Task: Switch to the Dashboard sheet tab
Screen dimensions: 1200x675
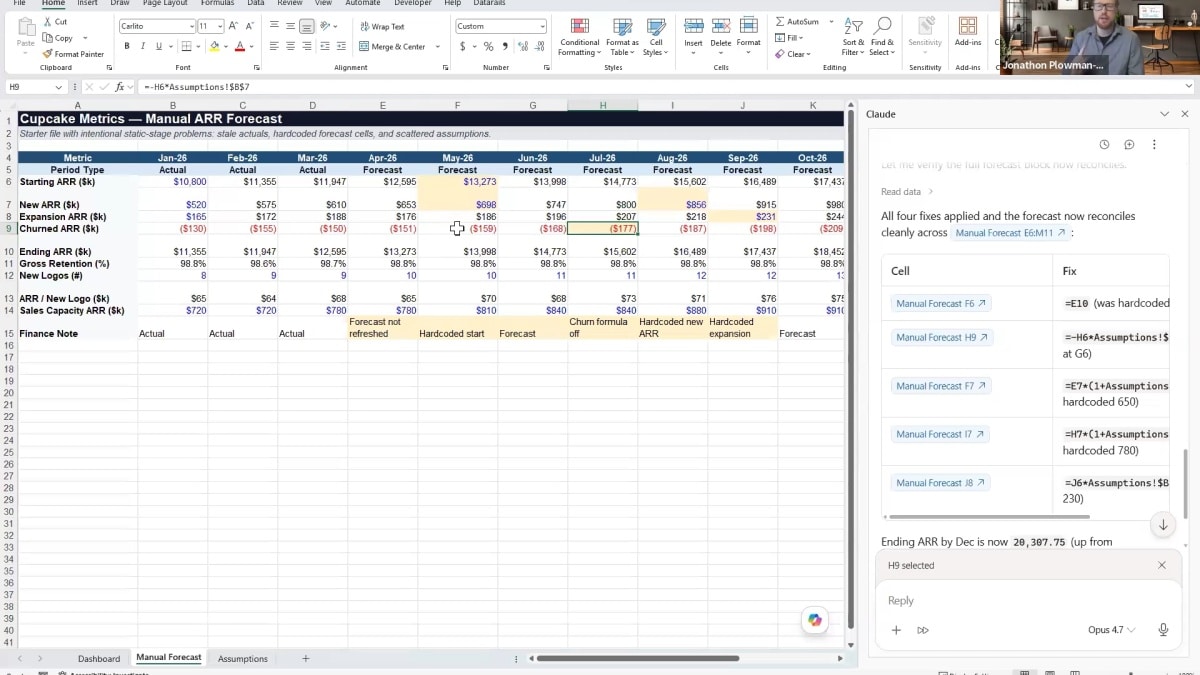Action: 99,659
